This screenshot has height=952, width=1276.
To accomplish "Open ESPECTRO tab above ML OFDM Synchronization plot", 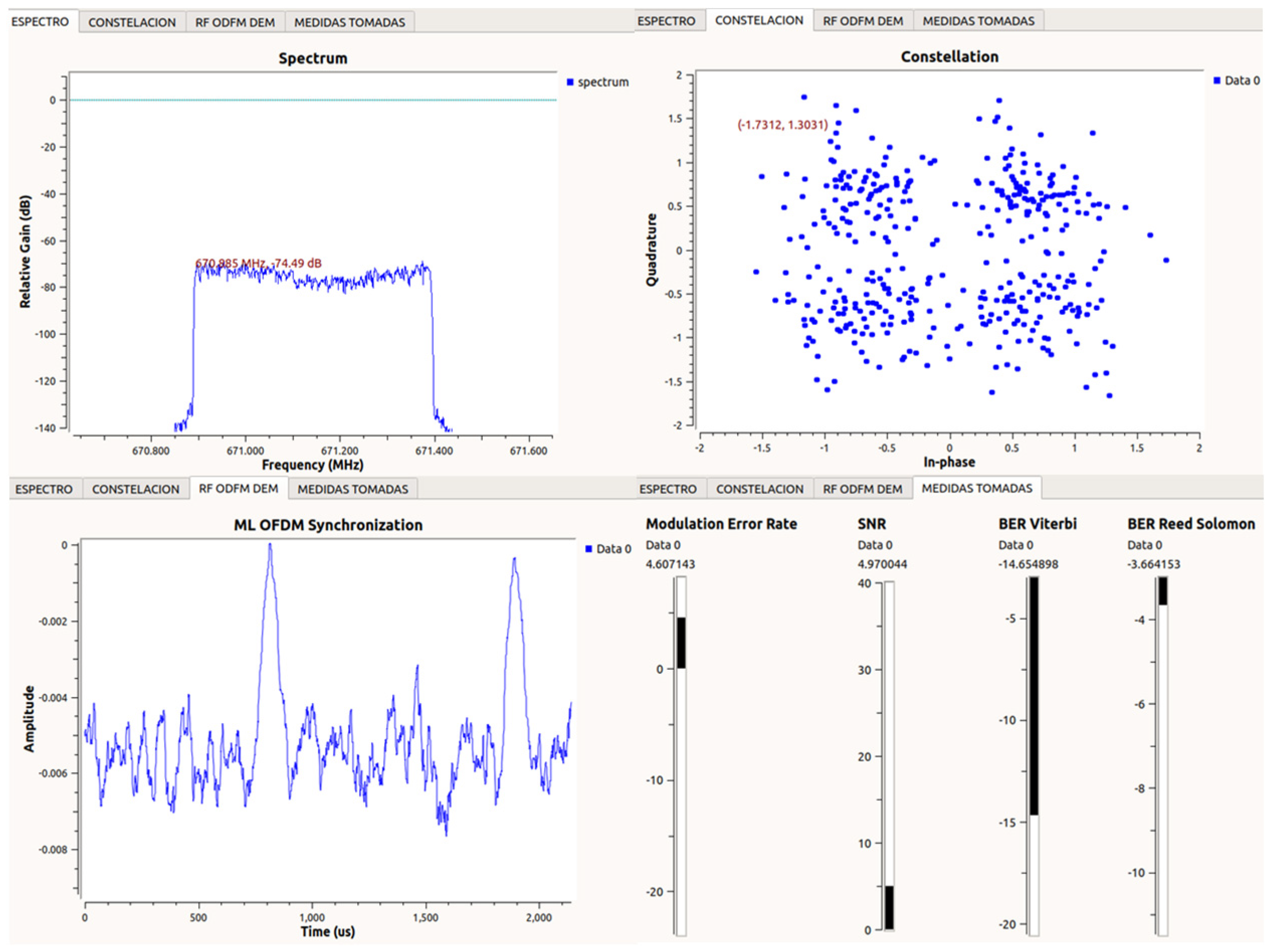I will tap(44, 489).
